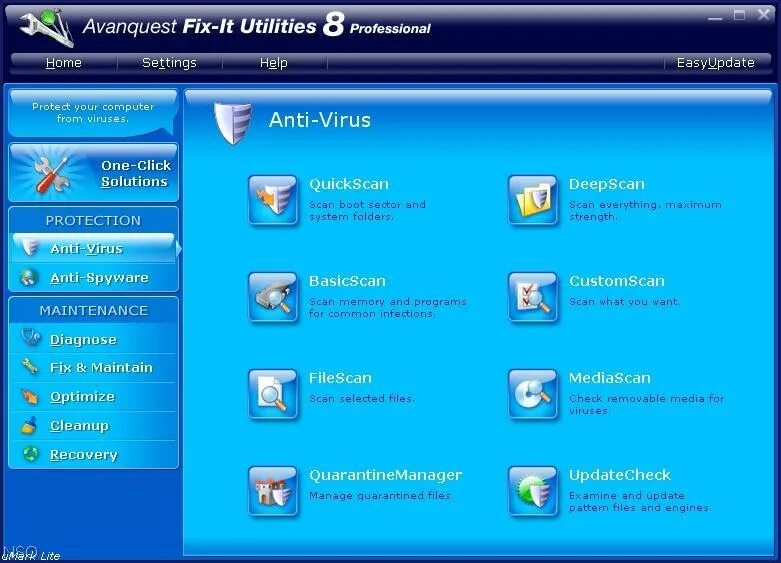
Task: Click the FileScan document icon
Action: (273, 394)
